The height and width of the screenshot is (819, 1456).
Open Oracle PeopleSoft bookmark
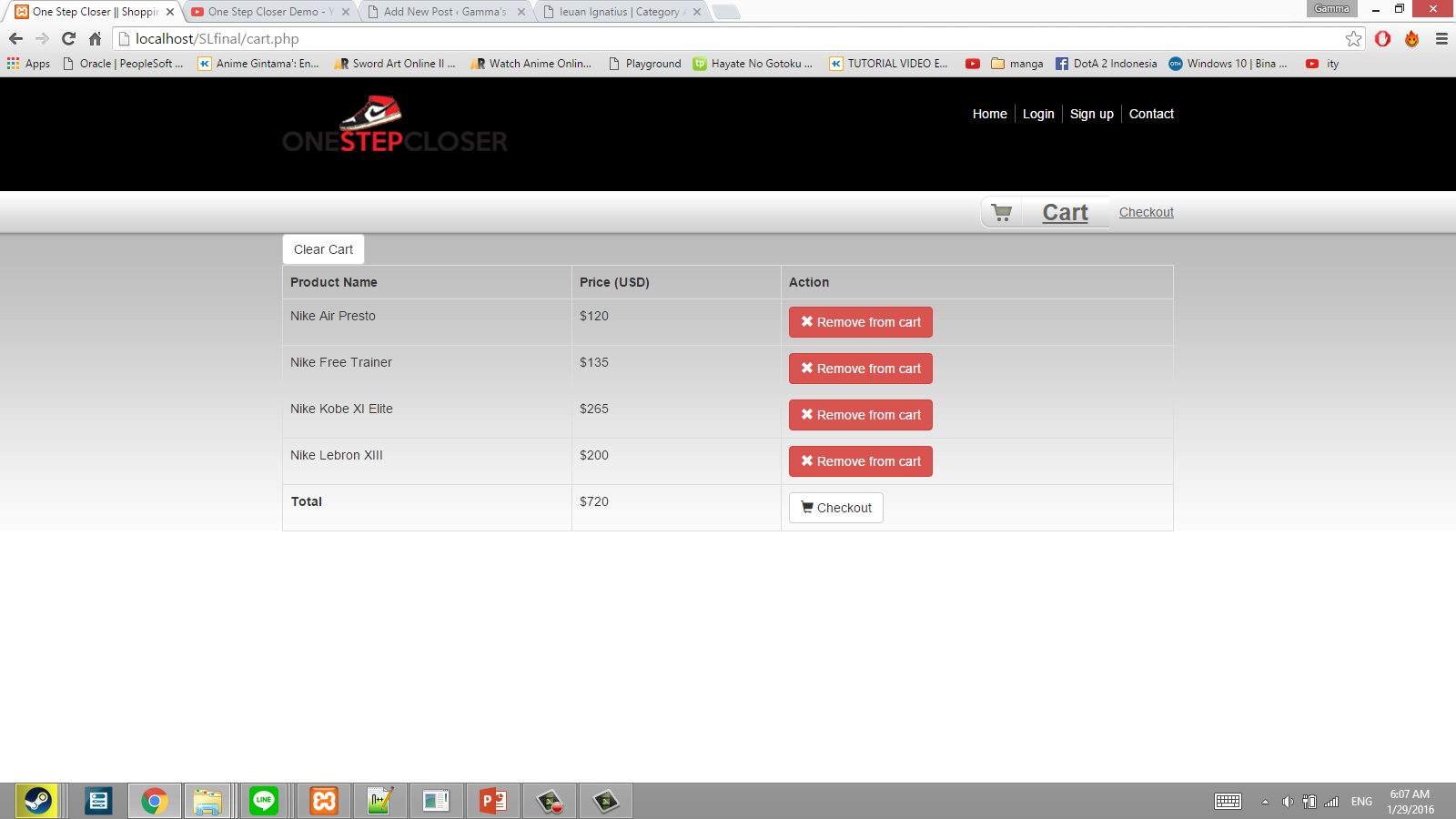tap(123, 64)
